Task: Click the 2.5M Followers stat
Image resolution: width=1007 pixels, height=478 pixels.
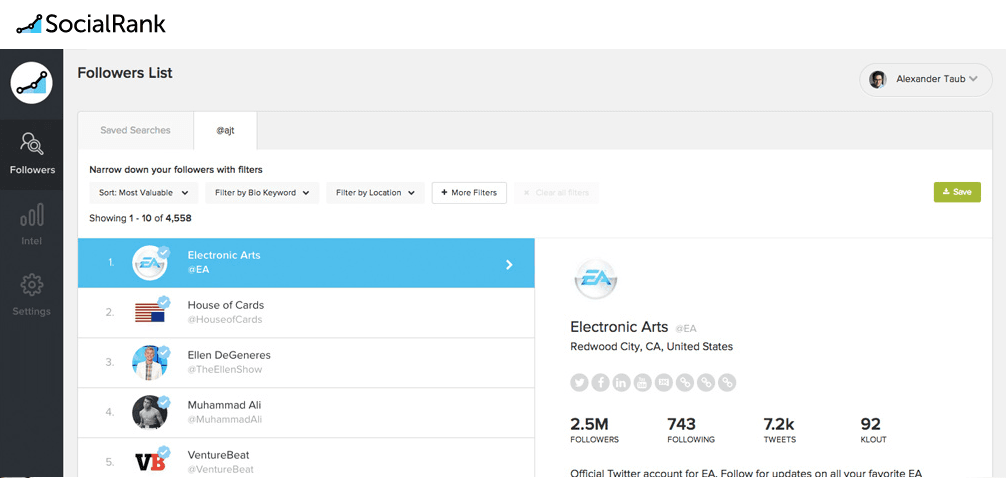Action: [595, 430]
